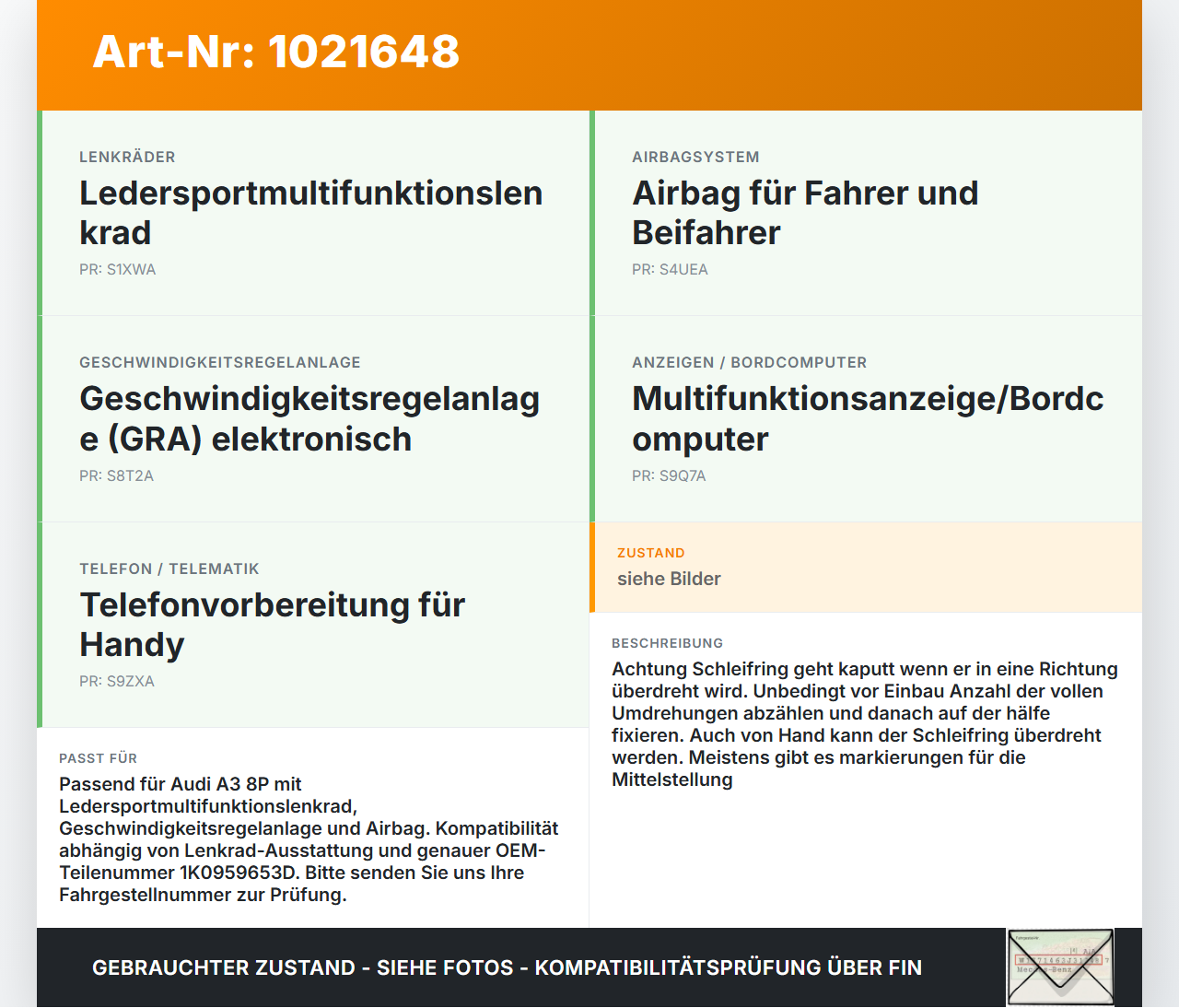The image size is (1179, 1008).
Task: Select the Airbag für Fahrer und Beifahrer heading
Action: coord(805,213)
